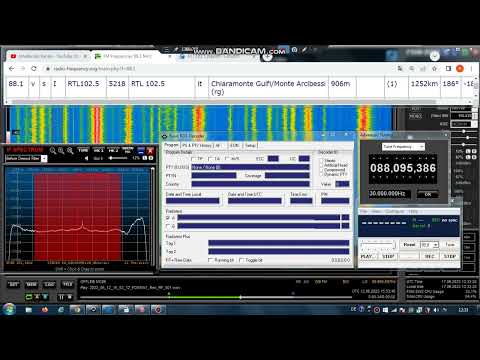Toggle the Running bit checkbox

pyautogui.click(x=210, y=260)
